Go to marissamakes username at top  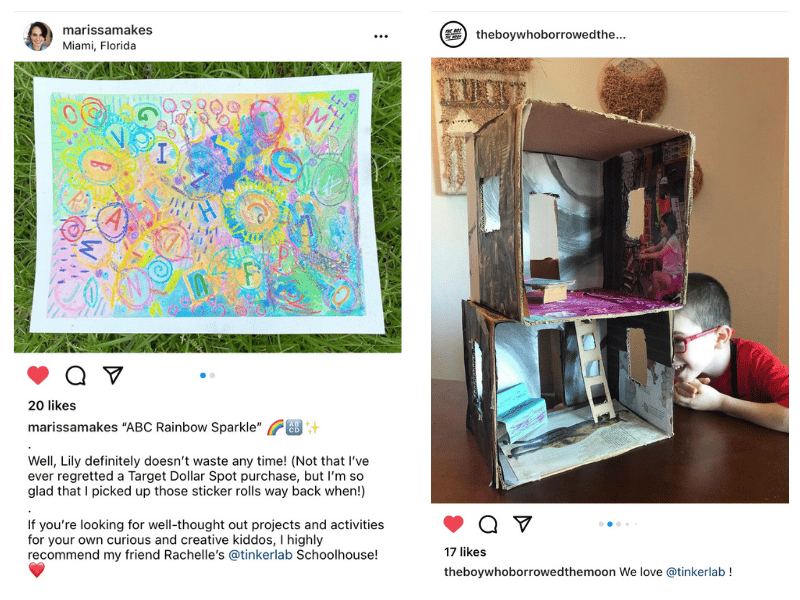pos(107,30)
